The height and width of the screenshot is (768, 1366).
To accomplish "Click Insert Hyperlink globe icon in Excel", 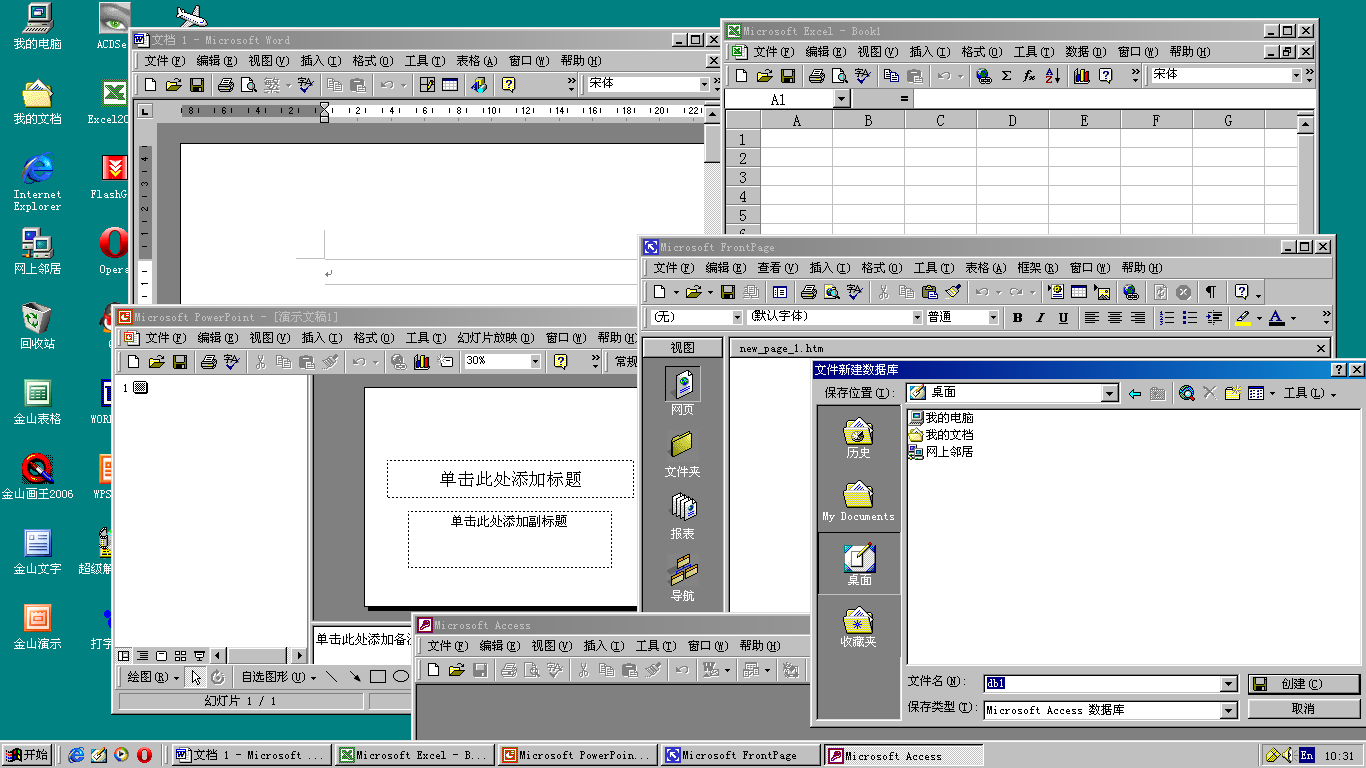I will click(x=984, y=75).
